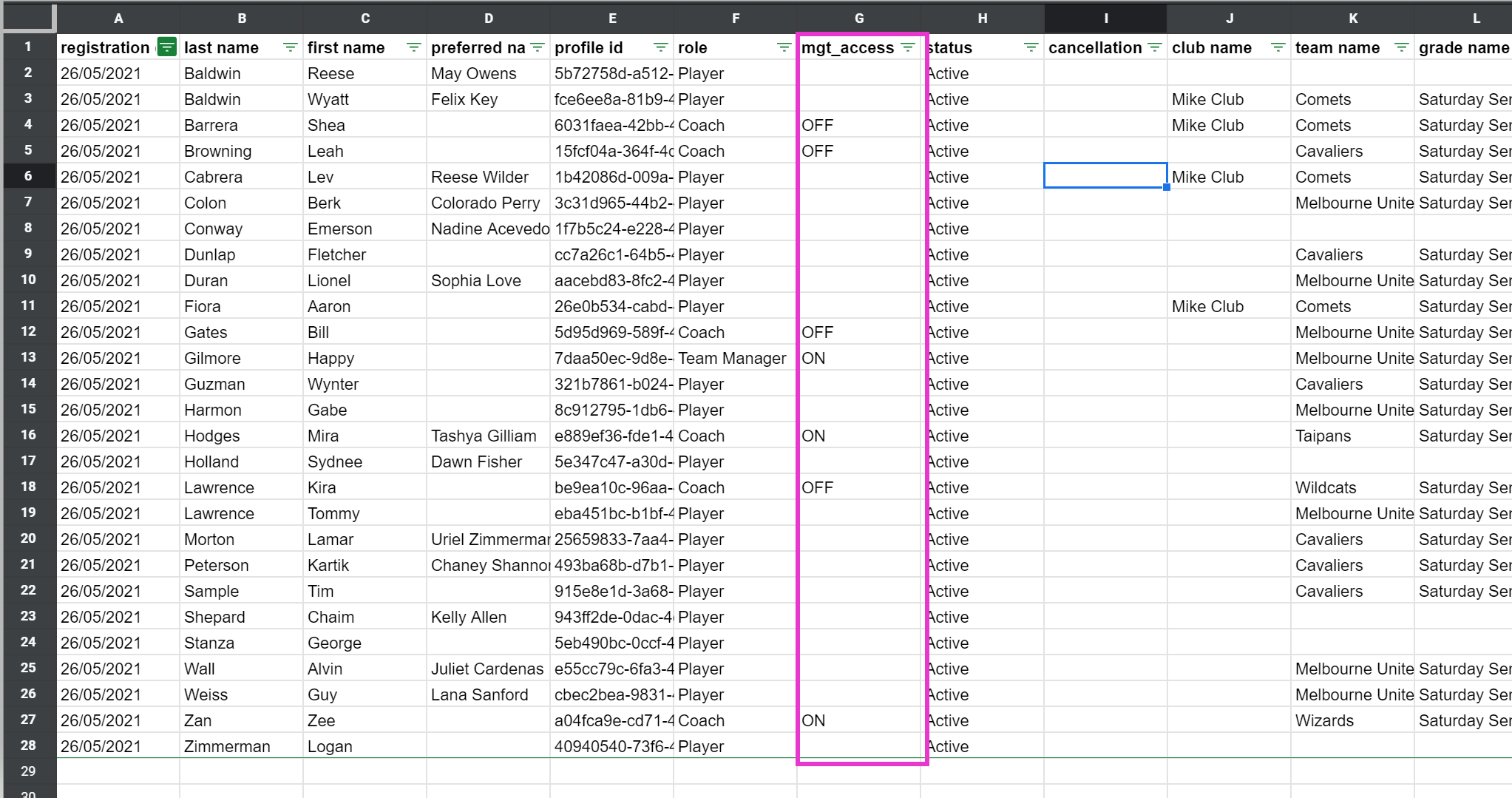Select the Team Manager role cell
The height and width of the screenshot is (798, 1512).
click(x=732, y=358)
